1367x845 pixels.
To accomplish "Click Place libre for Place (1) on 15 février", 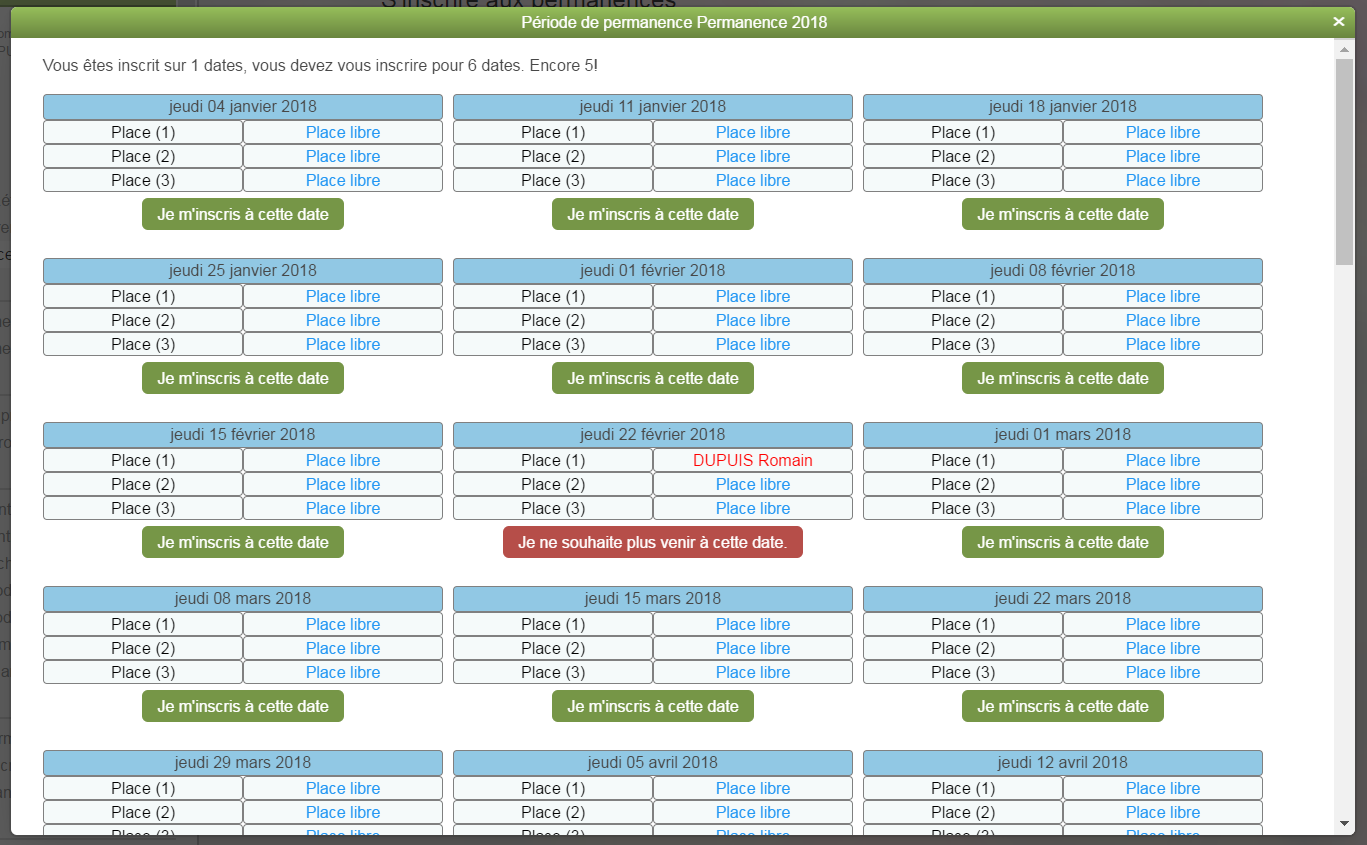I will (343, 460).
